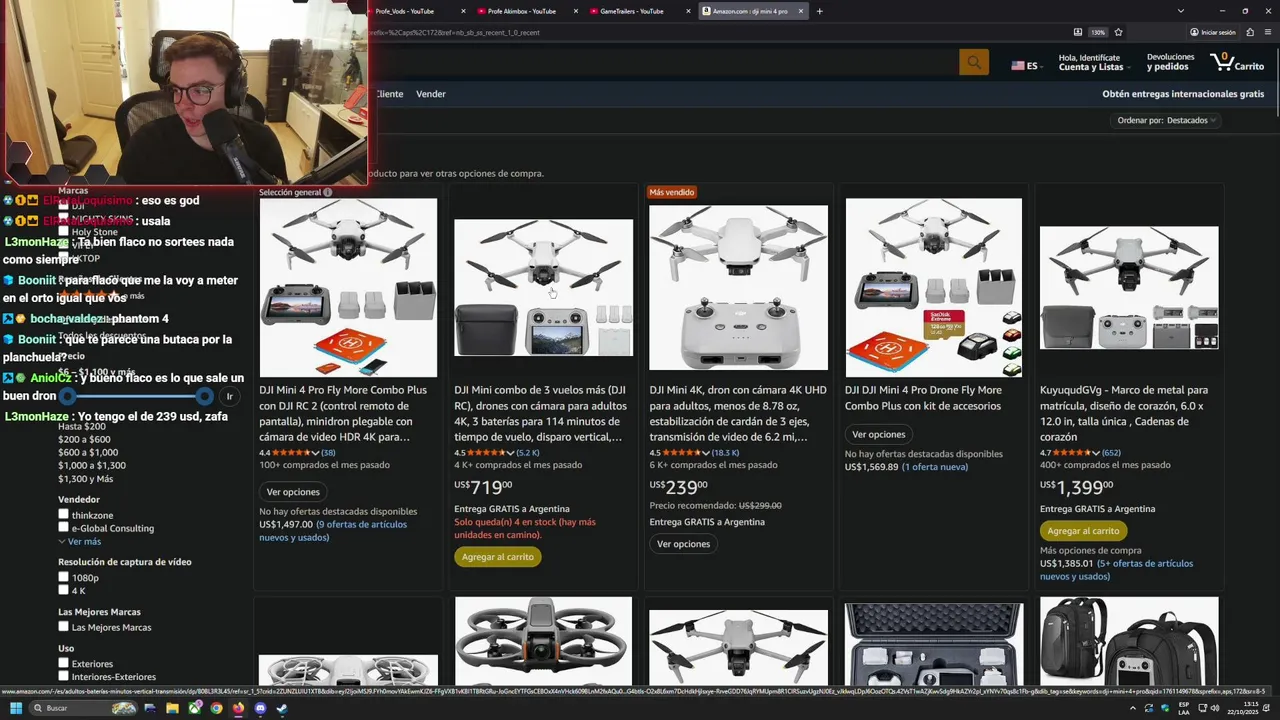Click the volume speaker tray icon
The width and height of the screenshot is (1280, 720).
tap(1215, 708)
